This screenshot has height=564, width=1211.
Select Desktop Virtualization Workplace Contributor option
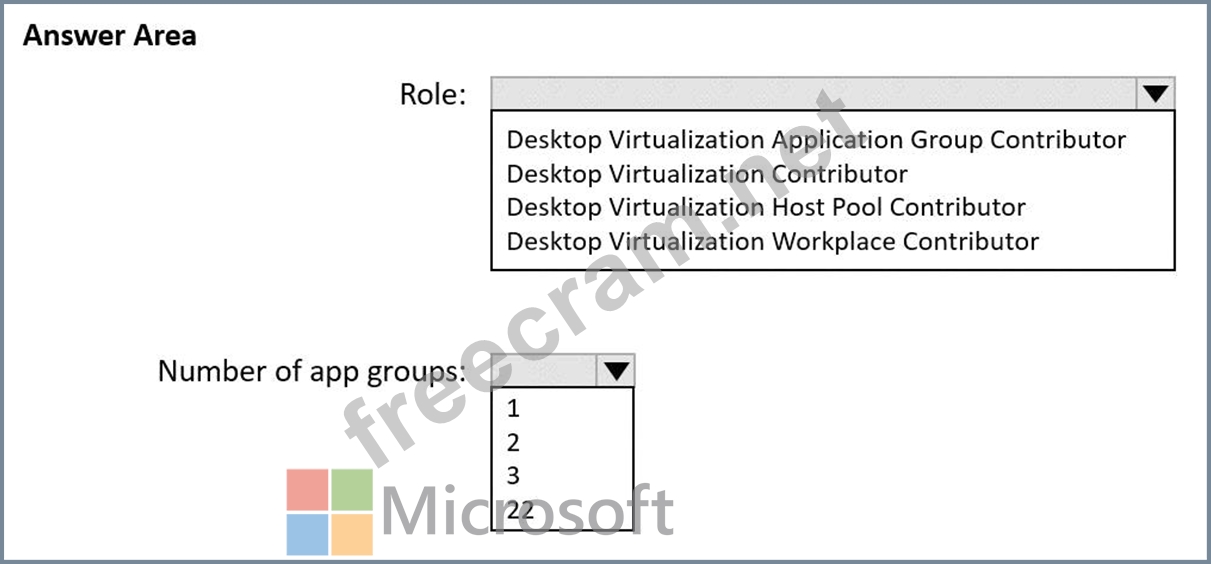tap(772, 241)
